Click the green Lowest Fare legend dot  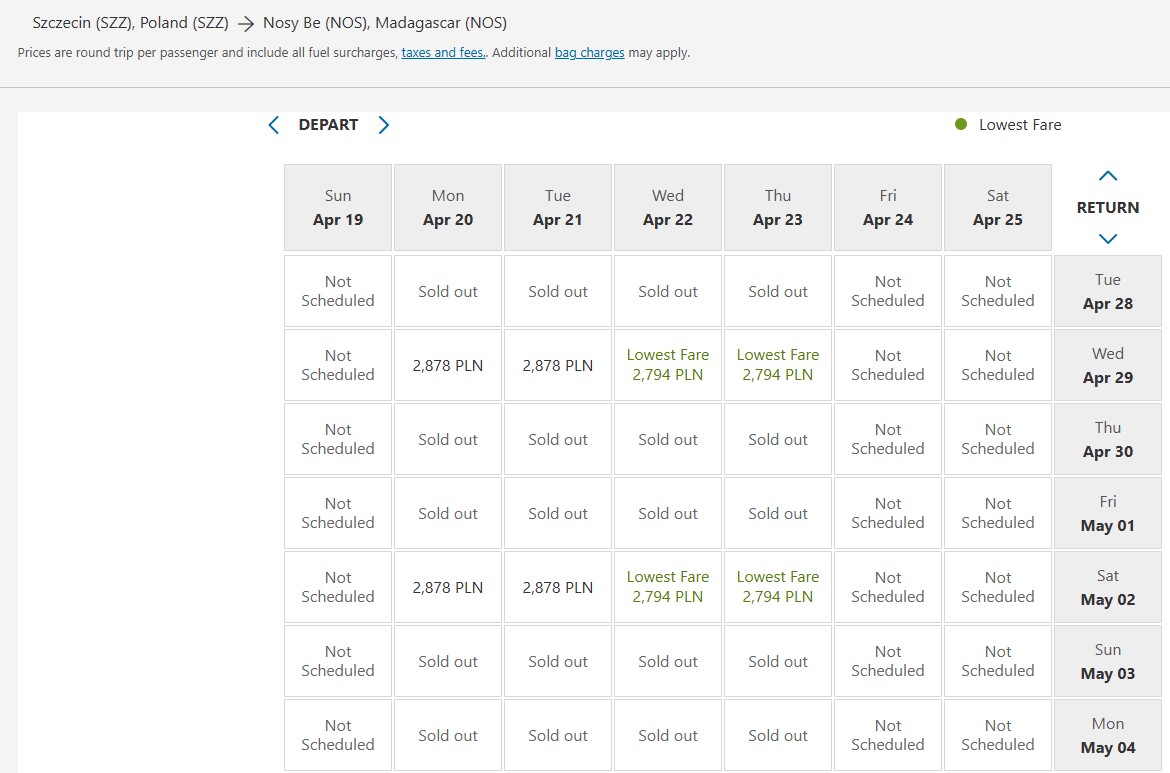[961, 125]
